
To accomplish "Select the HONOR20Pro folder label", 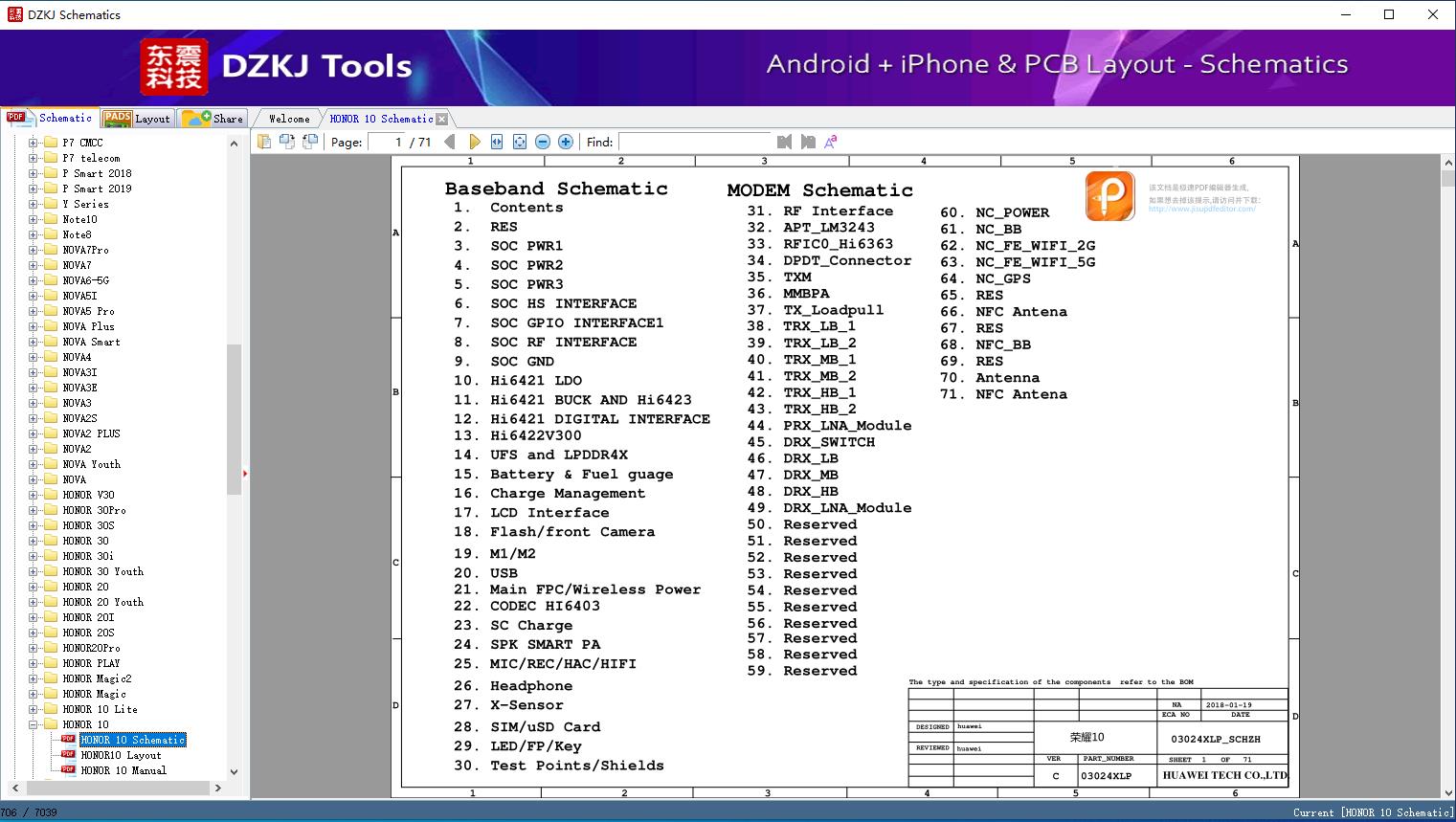I will click(x=91, y=648).
